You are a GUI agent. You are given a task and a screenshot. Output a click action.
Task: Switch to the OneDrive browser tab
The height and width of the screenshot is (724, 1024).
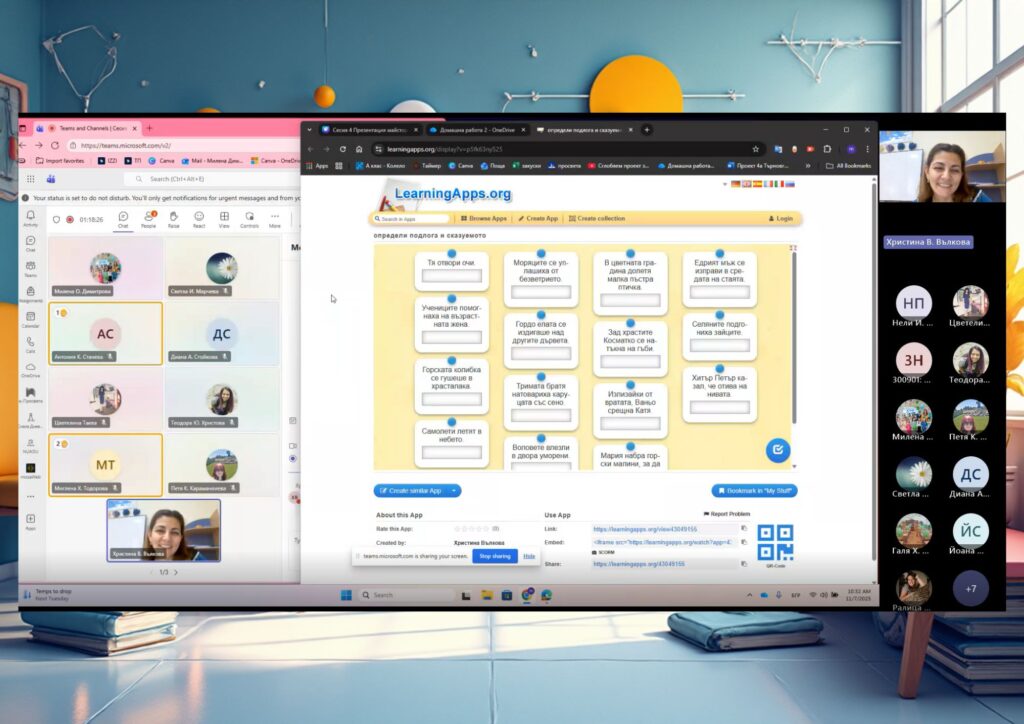click(x=477, y=129)
